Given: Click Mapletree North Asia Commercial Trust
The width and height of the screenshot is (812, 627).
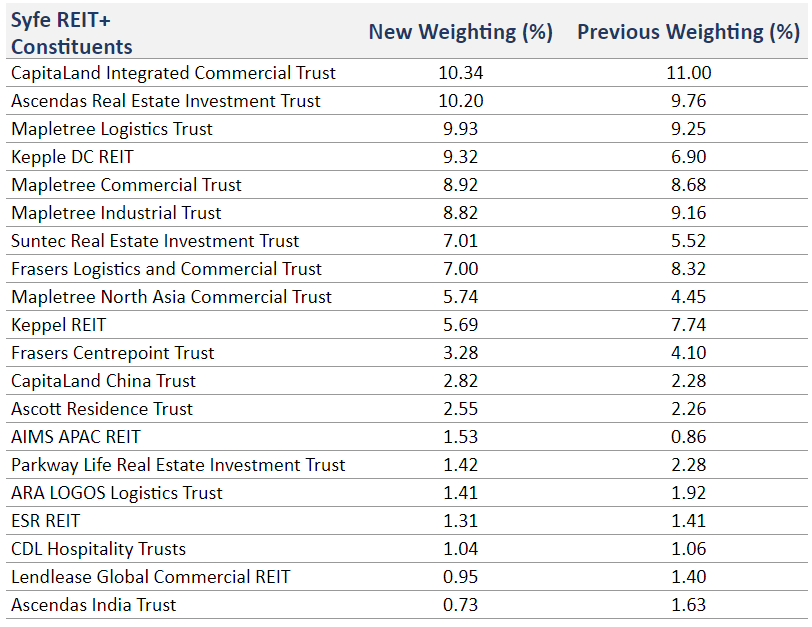Looking at the screenshot, I should pyautogui.click(x=171, y=297).
